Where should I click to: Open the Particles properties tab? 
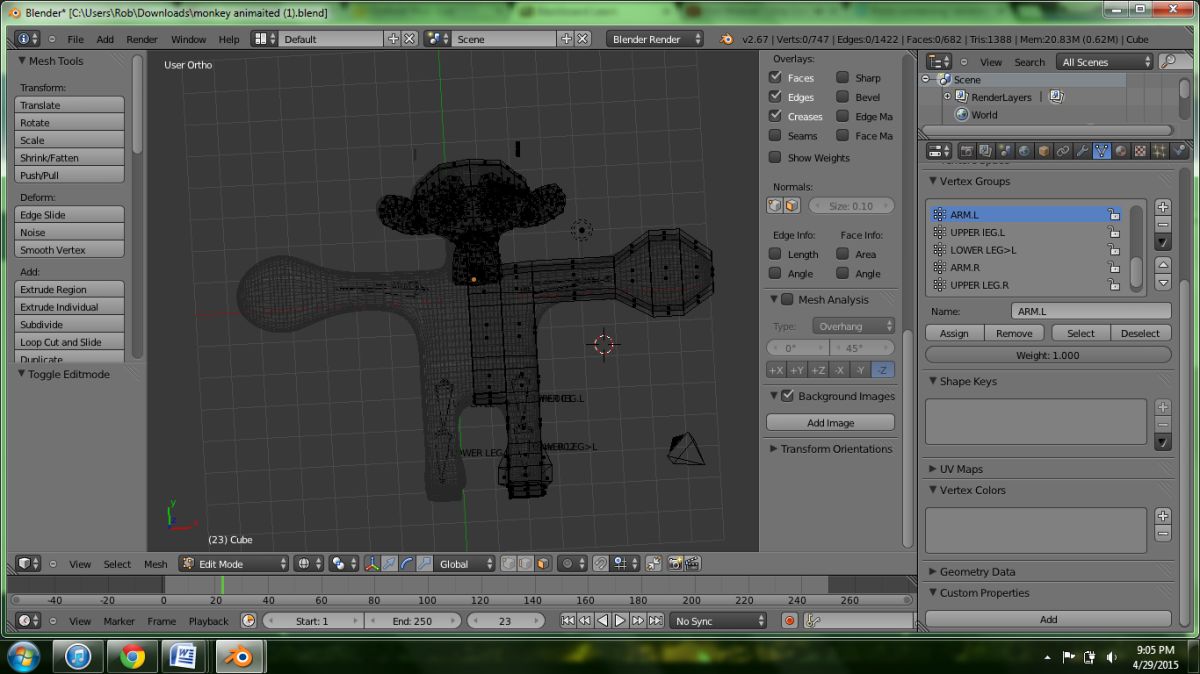[1159, 151]
